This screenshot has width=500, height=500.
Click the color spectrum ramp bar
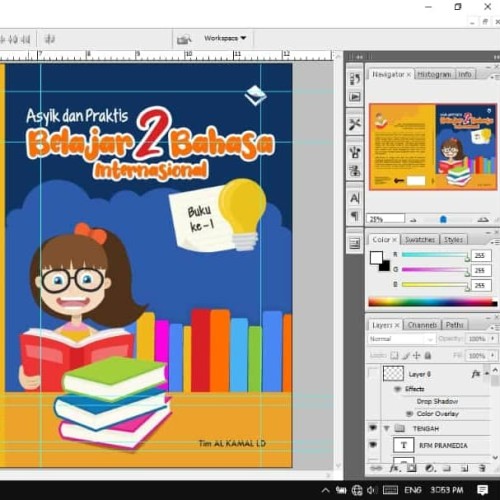[433, 302]
